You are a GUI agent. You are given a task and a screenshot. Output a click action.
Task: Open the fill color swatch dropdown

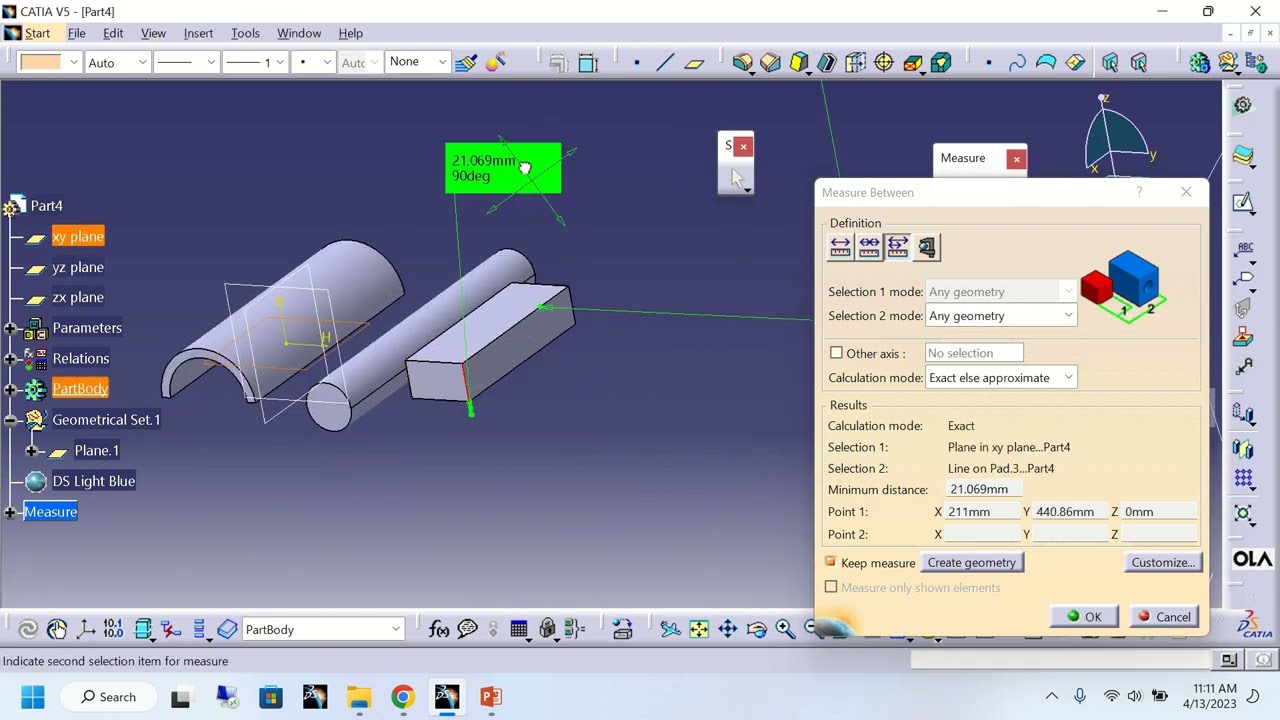tap(74, 62)
